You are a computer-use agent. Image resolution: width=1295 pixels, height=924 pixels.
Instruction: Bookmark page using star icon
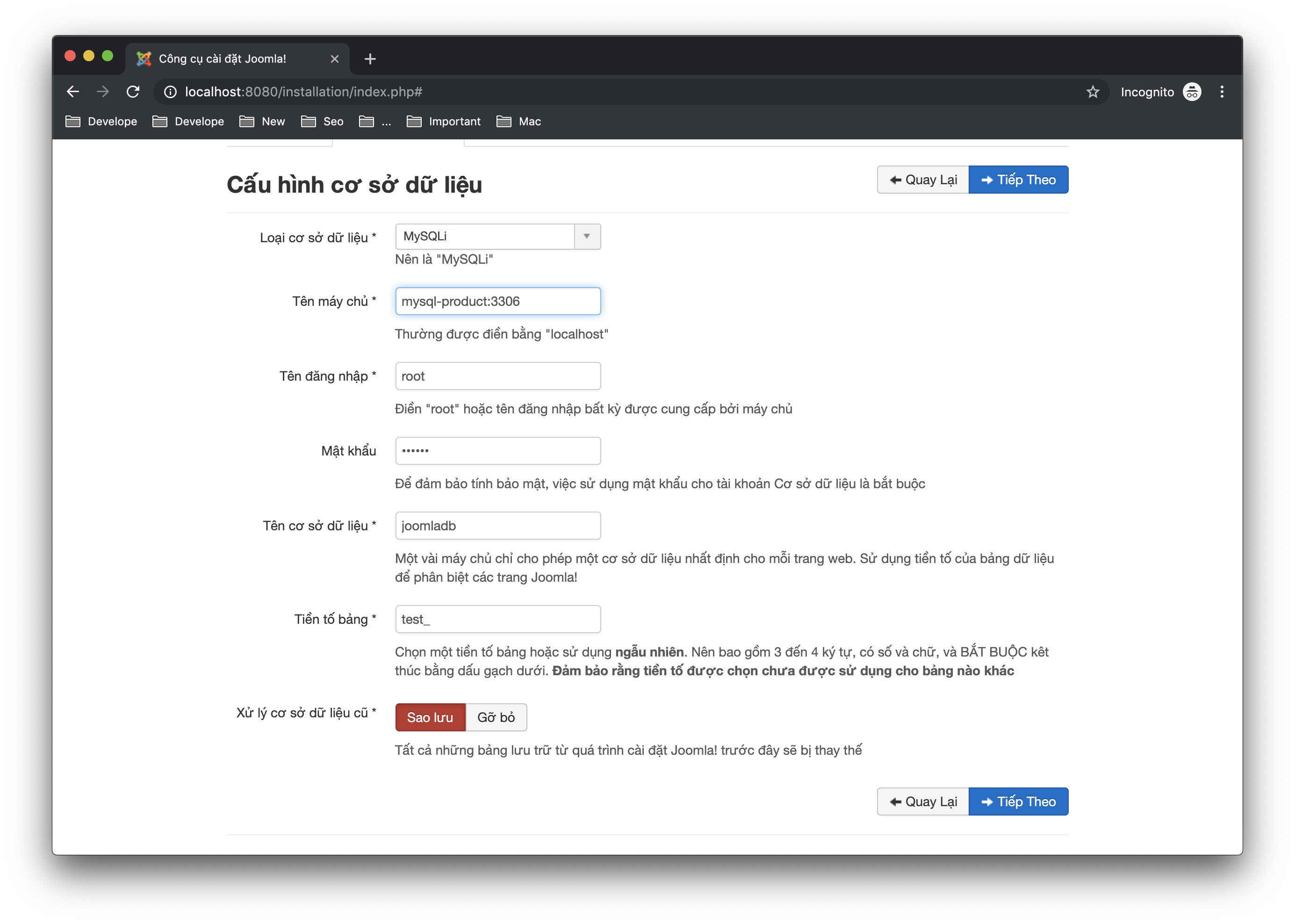(x=1093, y=92)
